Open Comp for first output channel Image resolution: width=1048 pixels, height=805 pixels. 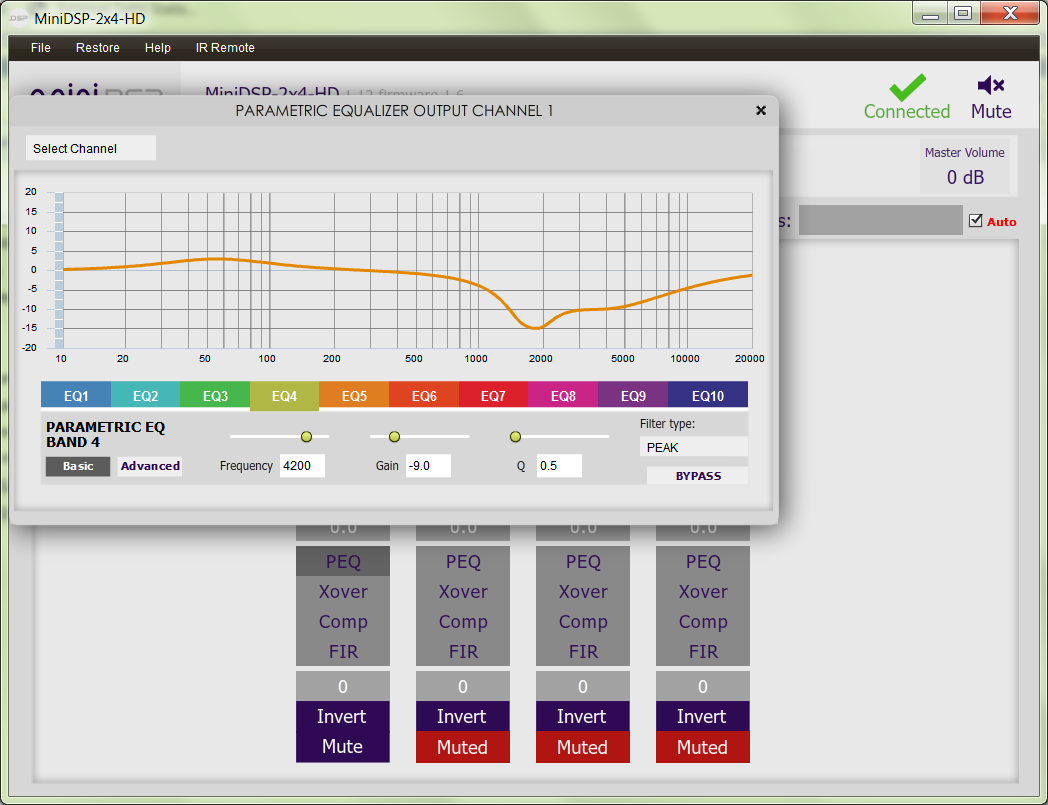pyautogui.click(x=343, y=622)
